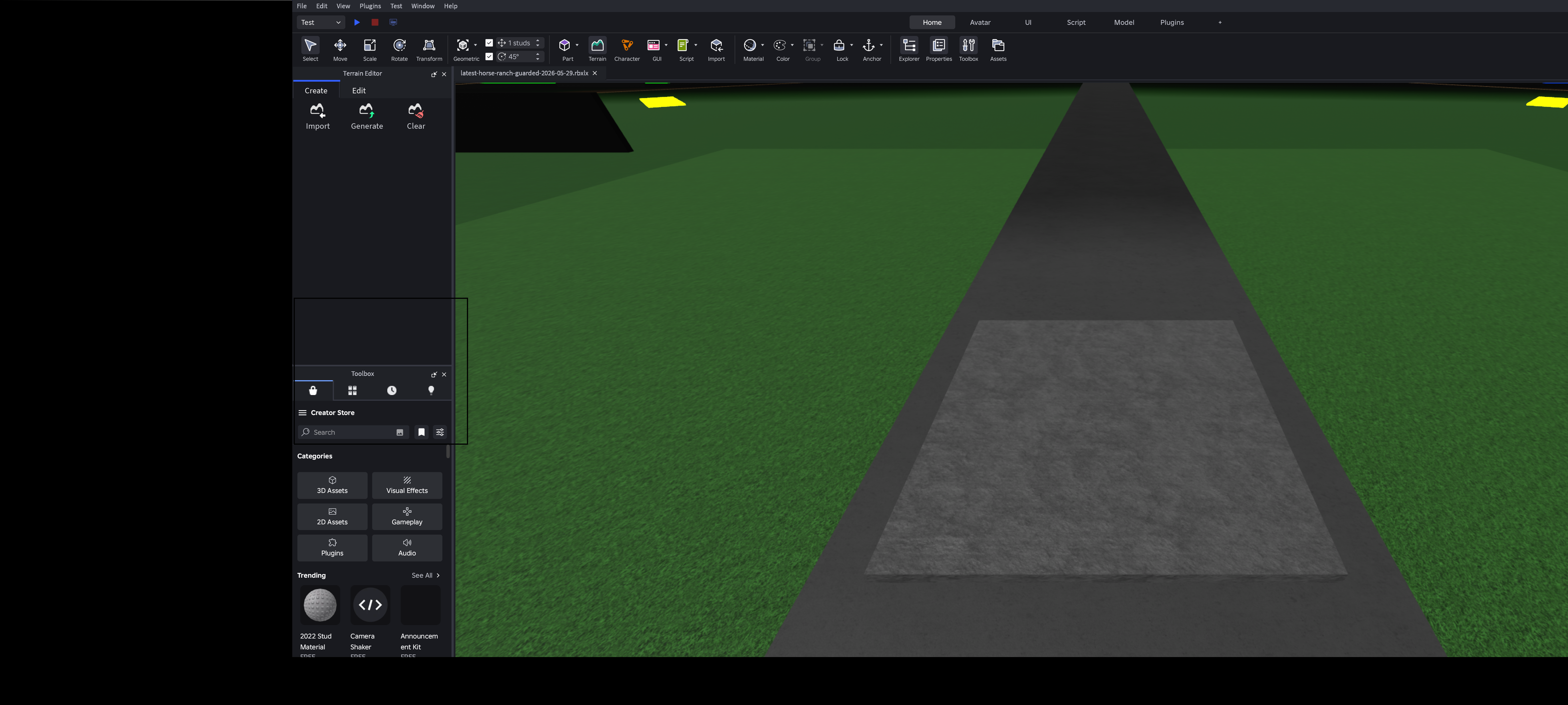Viewport: 1568px width, 705px height.
Task: Click the image search icon in Search
Action: (400, 432)
